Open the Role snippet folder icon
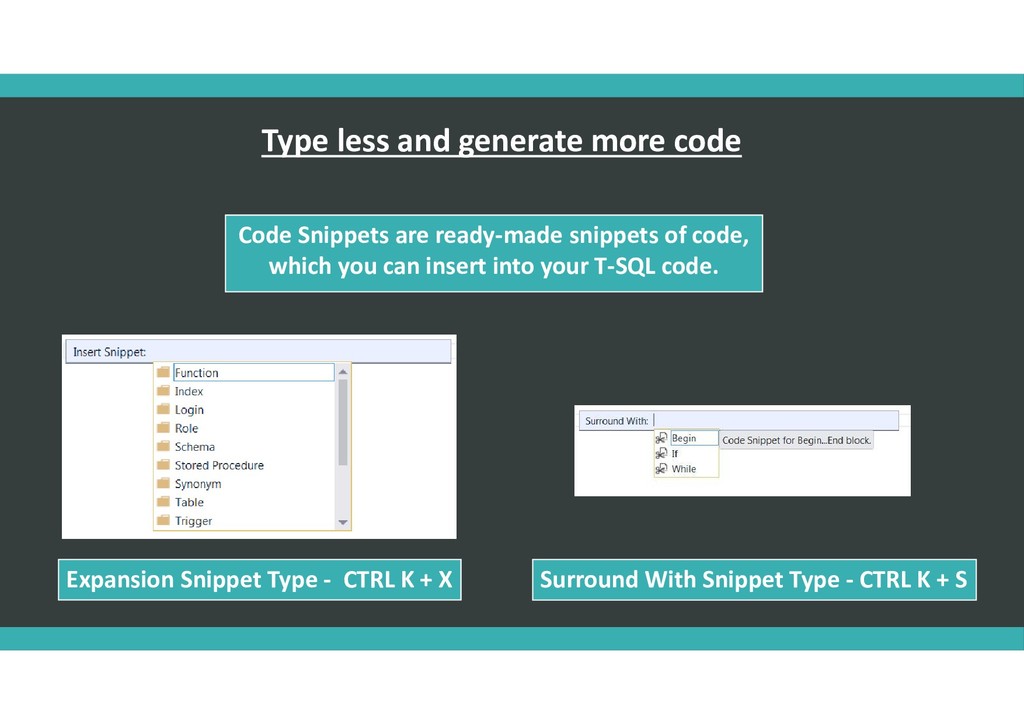Viewport: 1024px width, 724px height. [163, 428]
